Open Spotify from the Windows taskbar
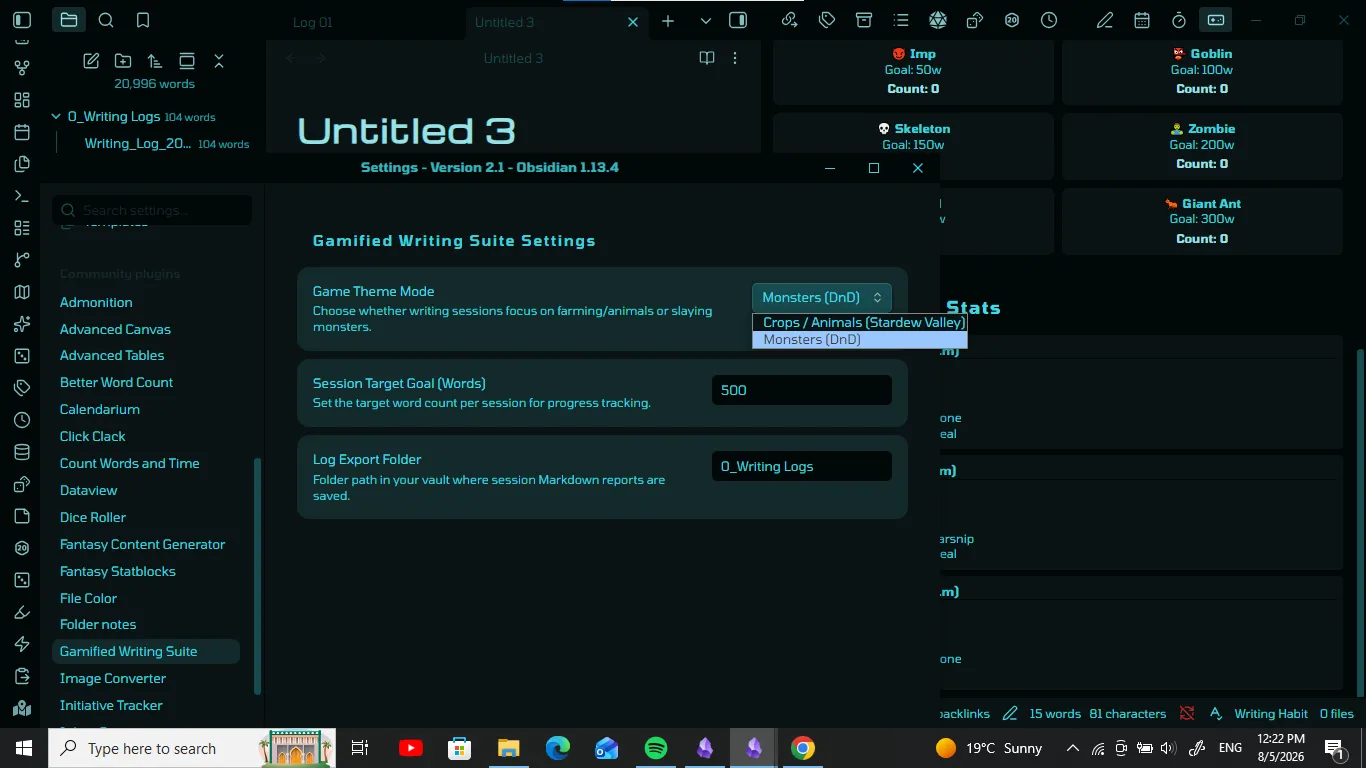Image resolution: width=1366 pixels, height=768 pixels. pos(656,748)
